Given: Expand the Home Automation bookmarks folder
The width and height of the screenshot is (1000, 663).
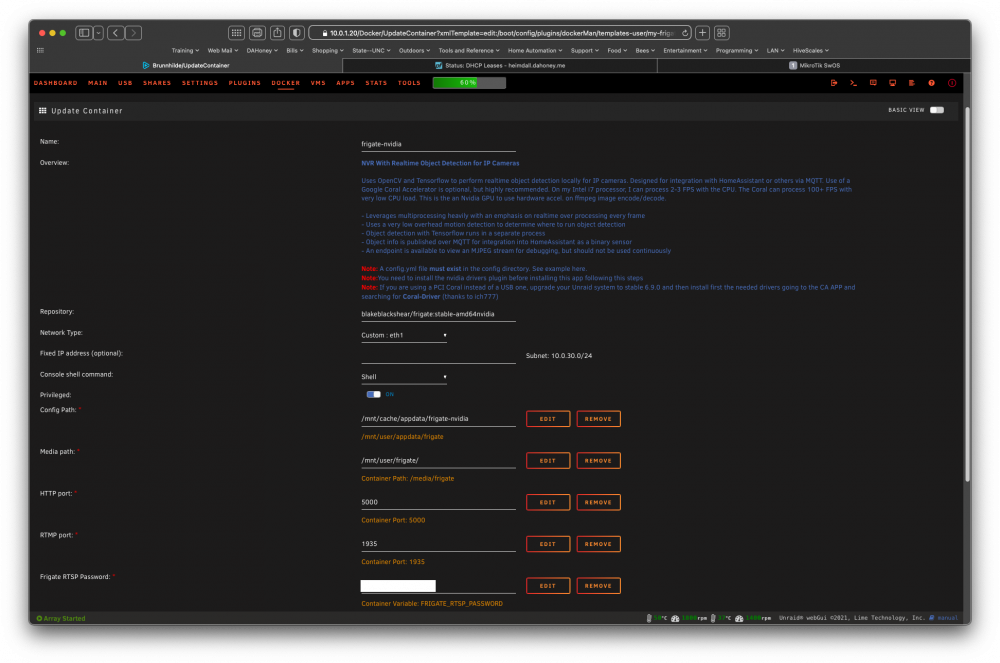Looking at the screenshot, I should point(534,50).
